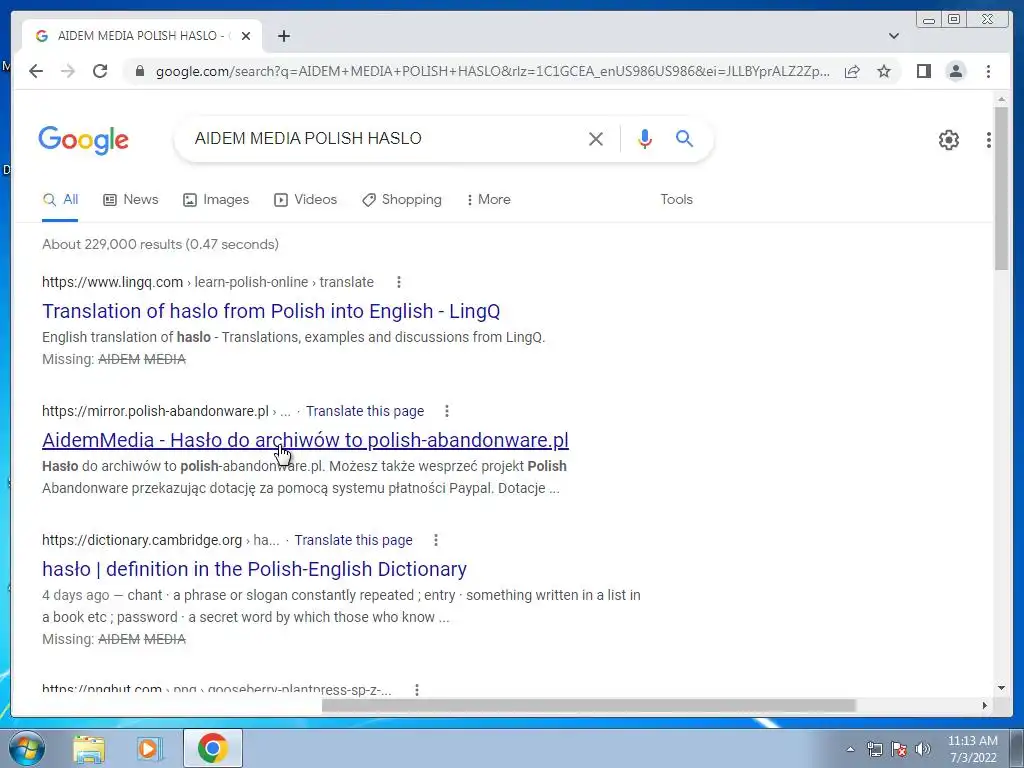Start voice search with the microphone icon
Screen dimensions: 1024x768
645,138
